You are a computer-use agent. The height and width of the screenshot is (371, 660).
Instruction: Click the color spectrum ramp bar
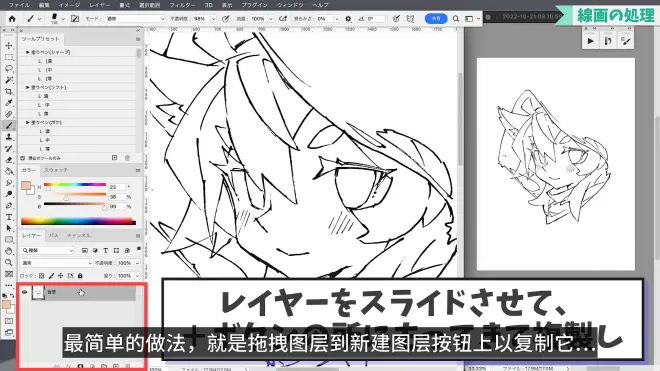pyautogui.click(x=78, y=221)
